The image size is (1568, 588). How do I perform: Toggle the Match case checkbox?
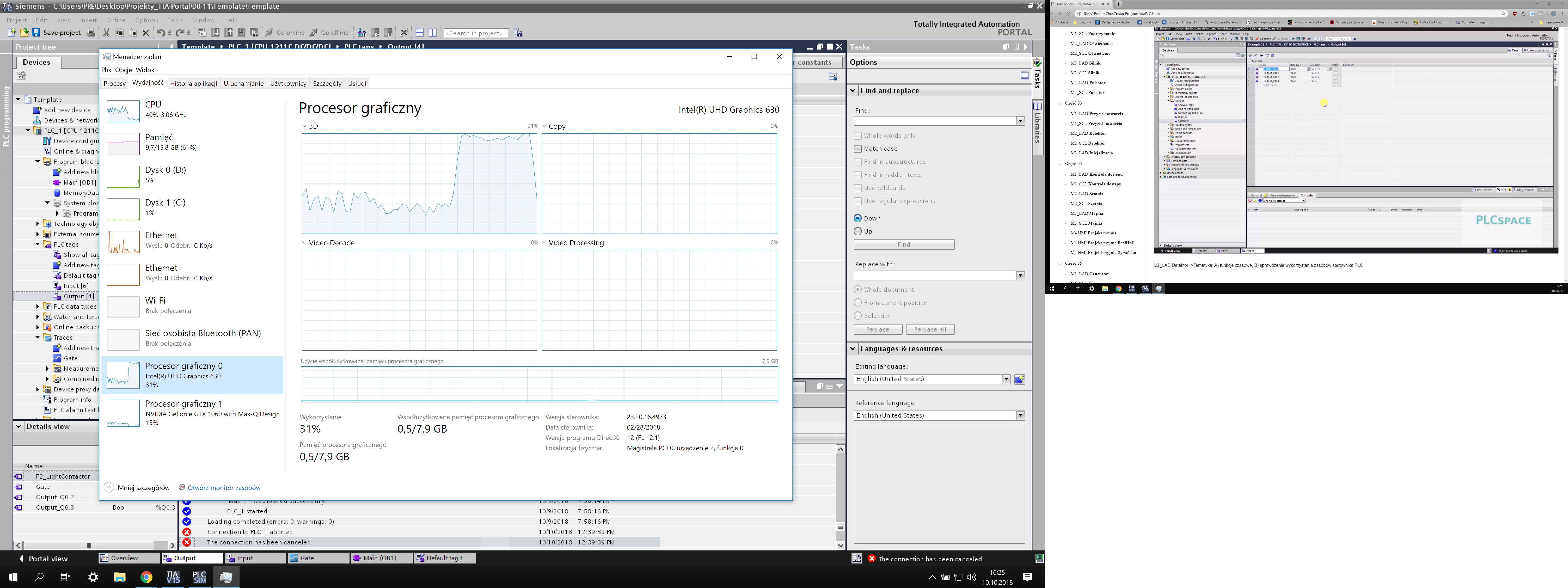(x=858, y=149)
